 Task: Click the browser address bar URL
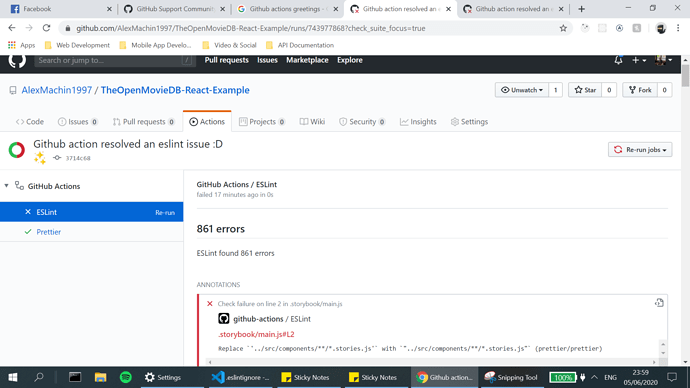[251, 28]
